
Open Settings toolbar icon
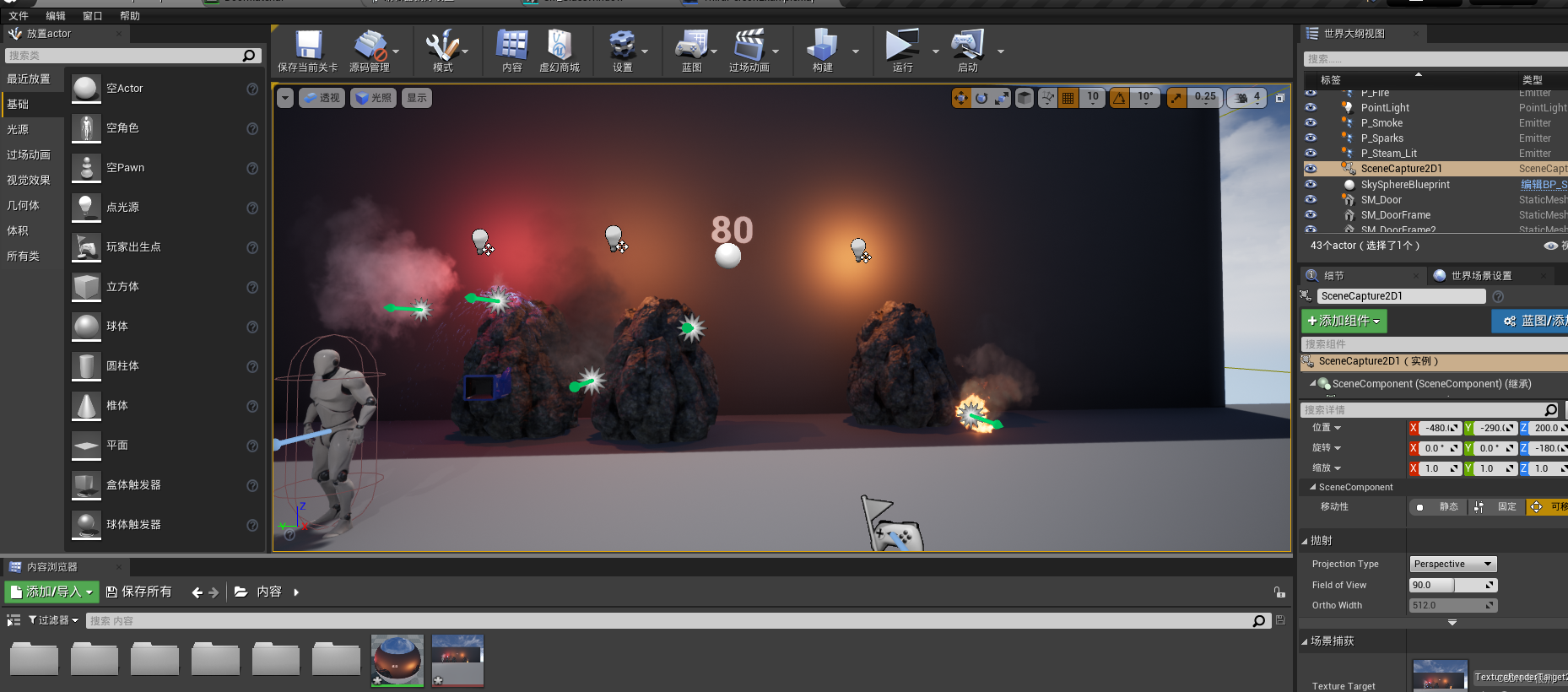click(622, 45)
